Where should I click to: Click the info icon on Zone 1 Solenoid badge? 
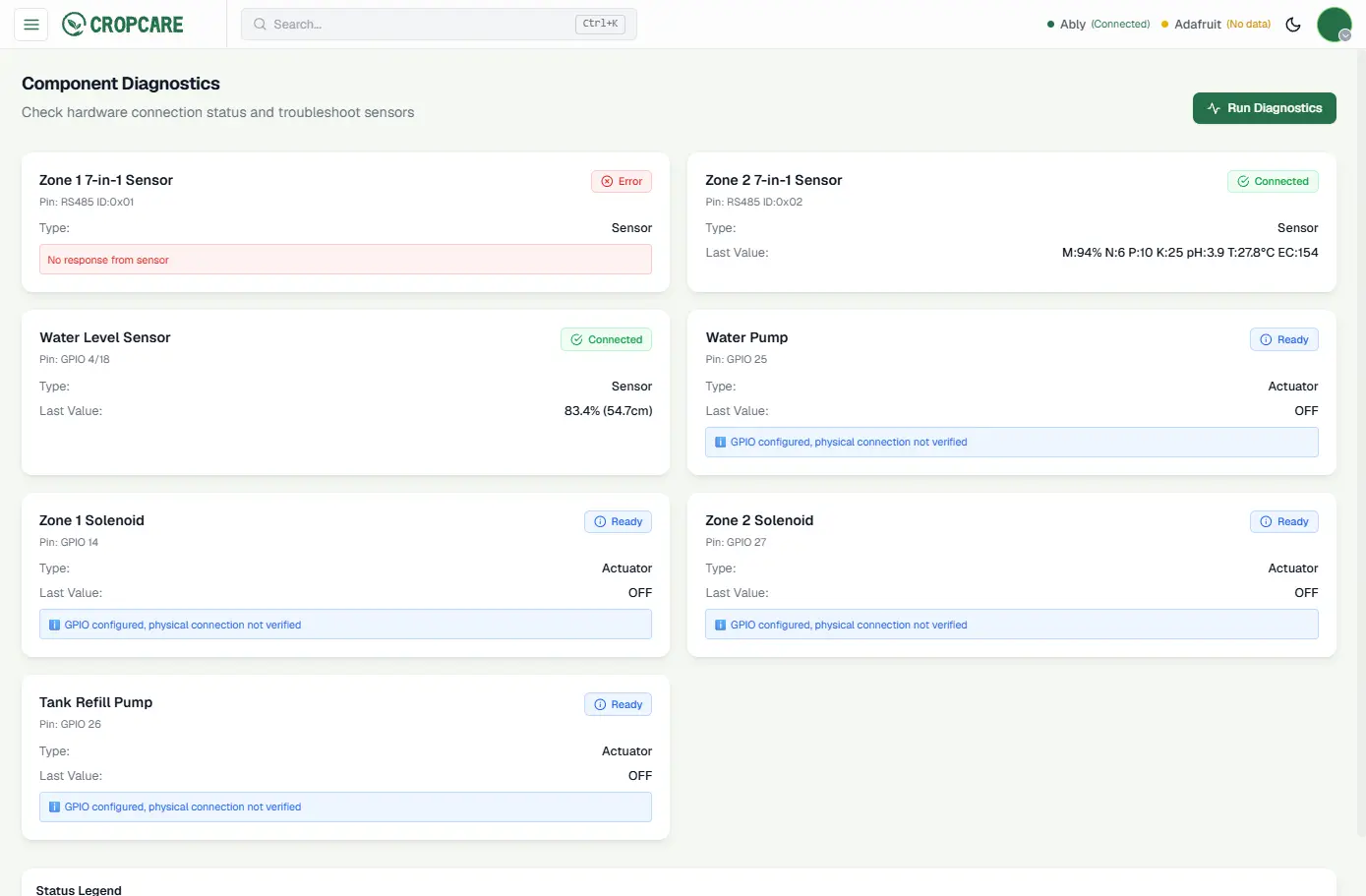tap(600, 521)
